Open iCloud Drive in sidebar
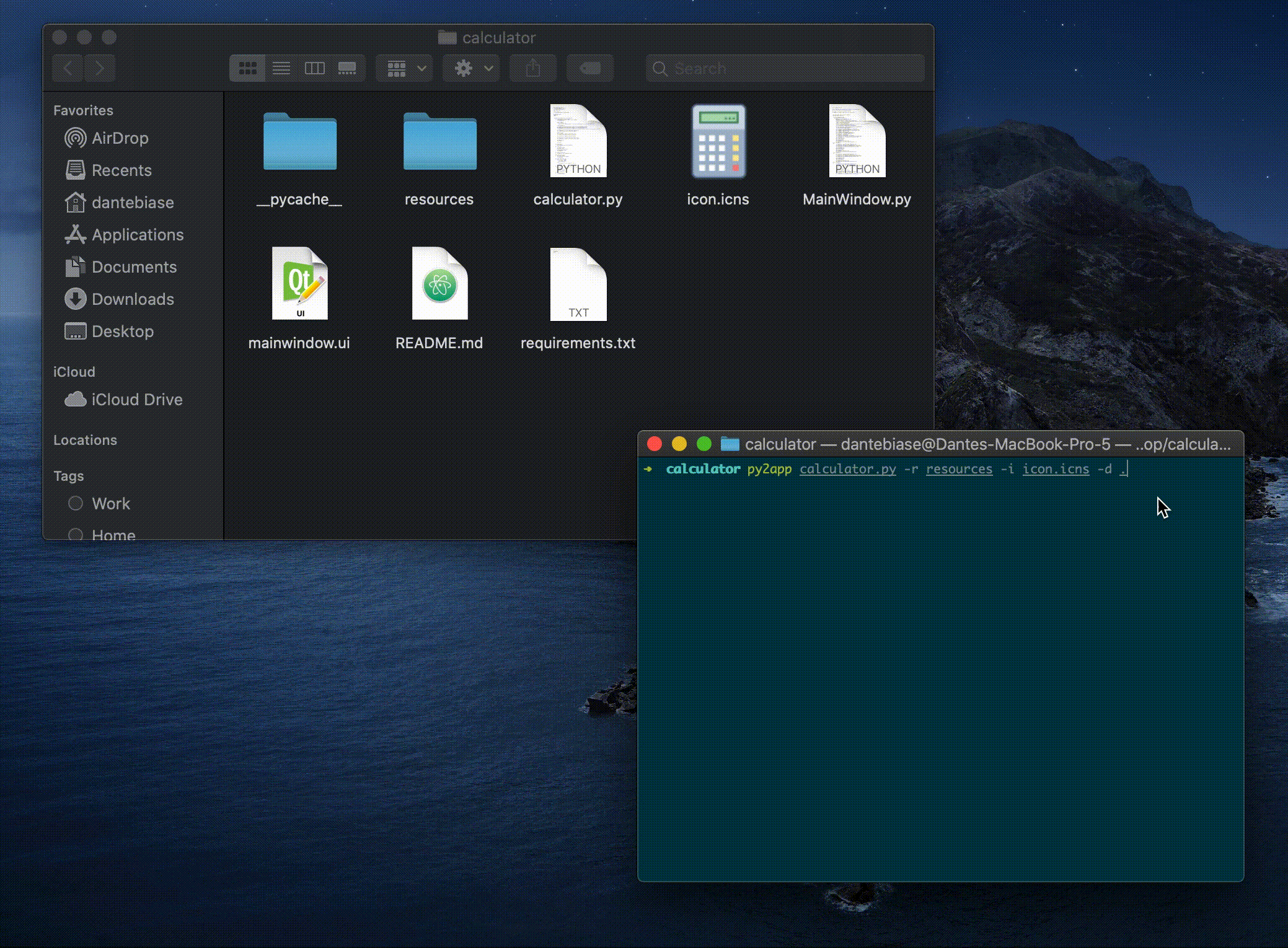The height and width of the screenshot is (948, 1288). (x=136, y=400)
